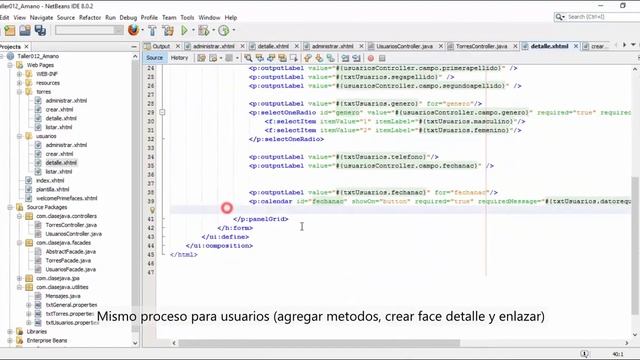Click the Save All icon
The height and width of the screenshot is (360, 640).
coord(40,30)
